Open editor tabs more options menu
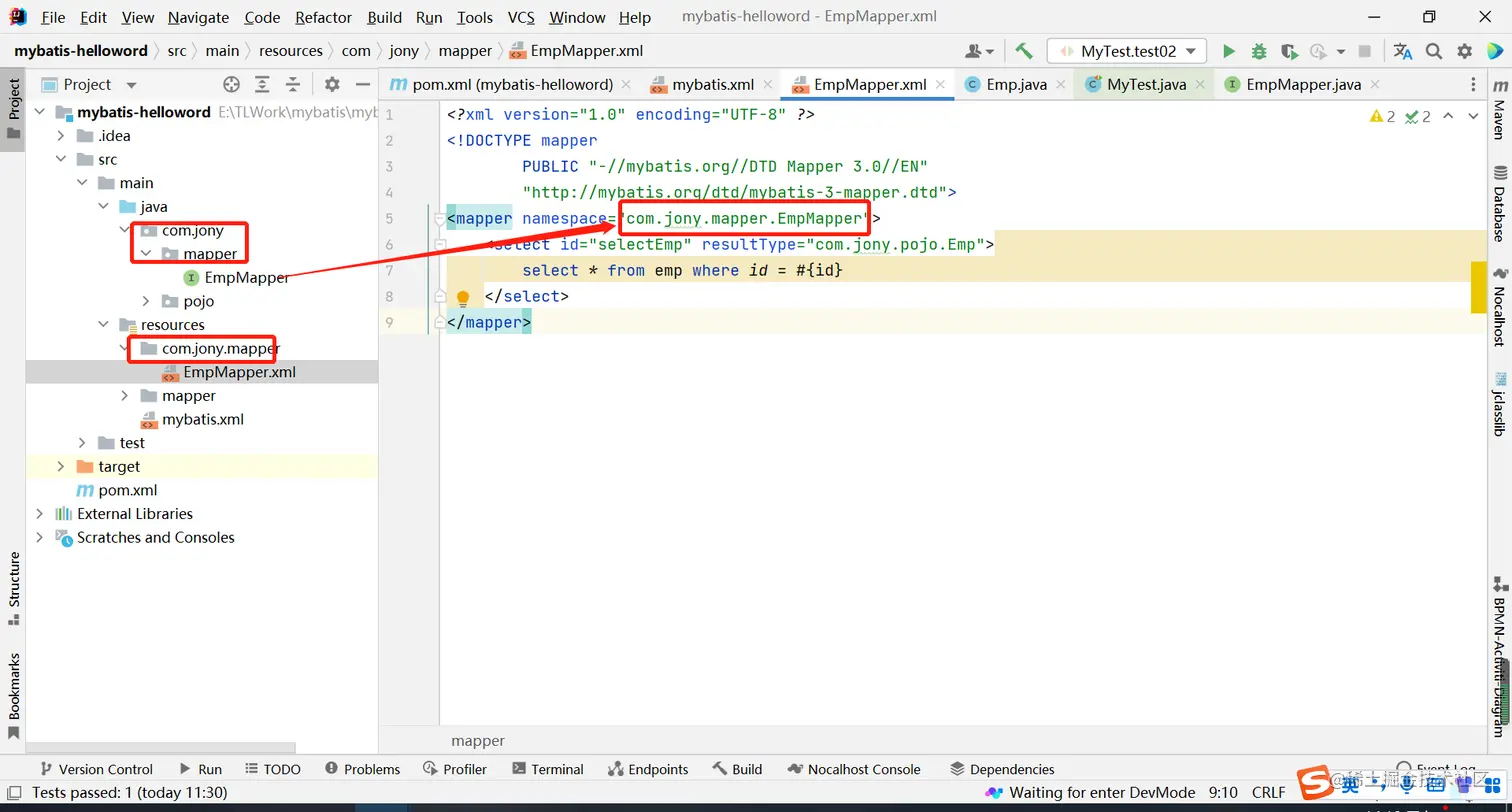 click(x=1473, y=85)
